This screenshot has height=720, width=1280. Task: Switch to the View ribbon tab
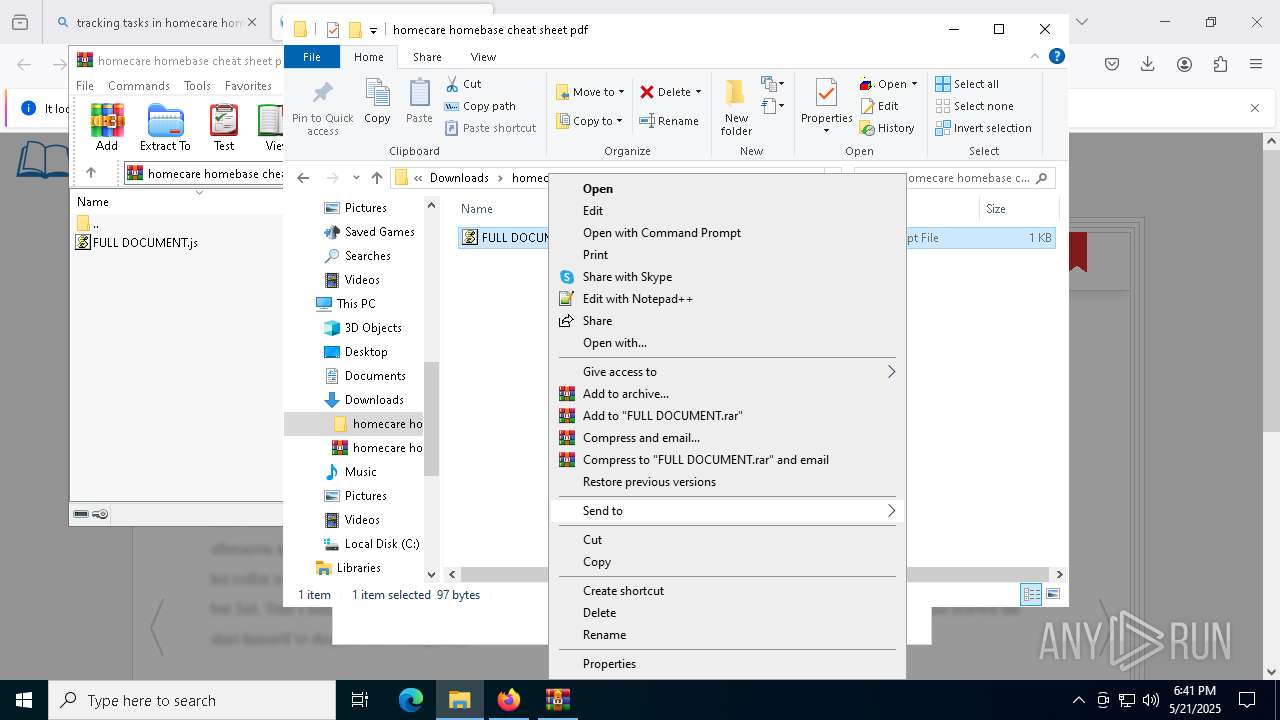pos(483,57)
